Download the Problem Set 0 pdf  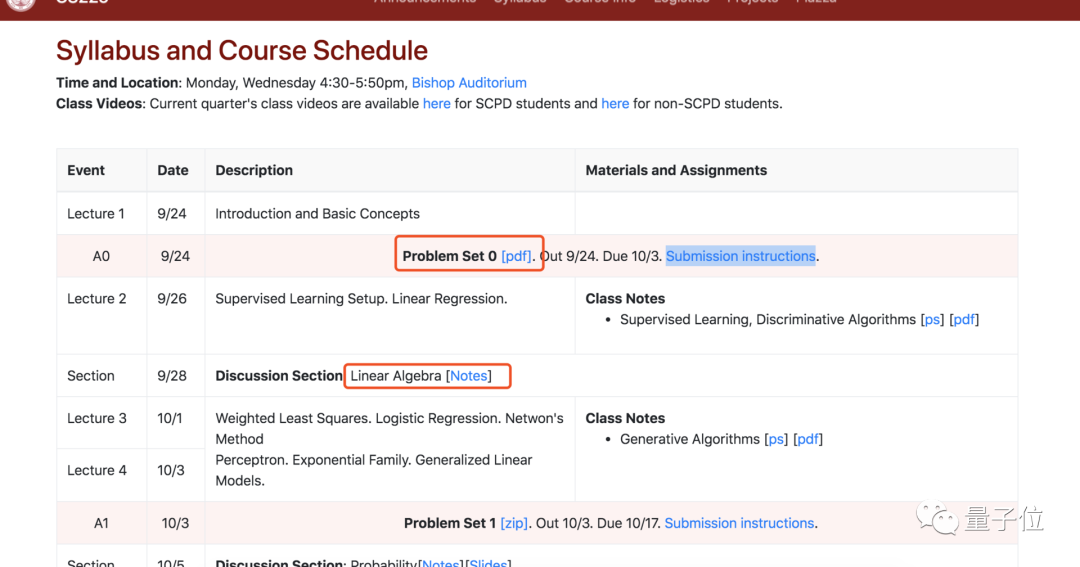click(x=516, y=256)
